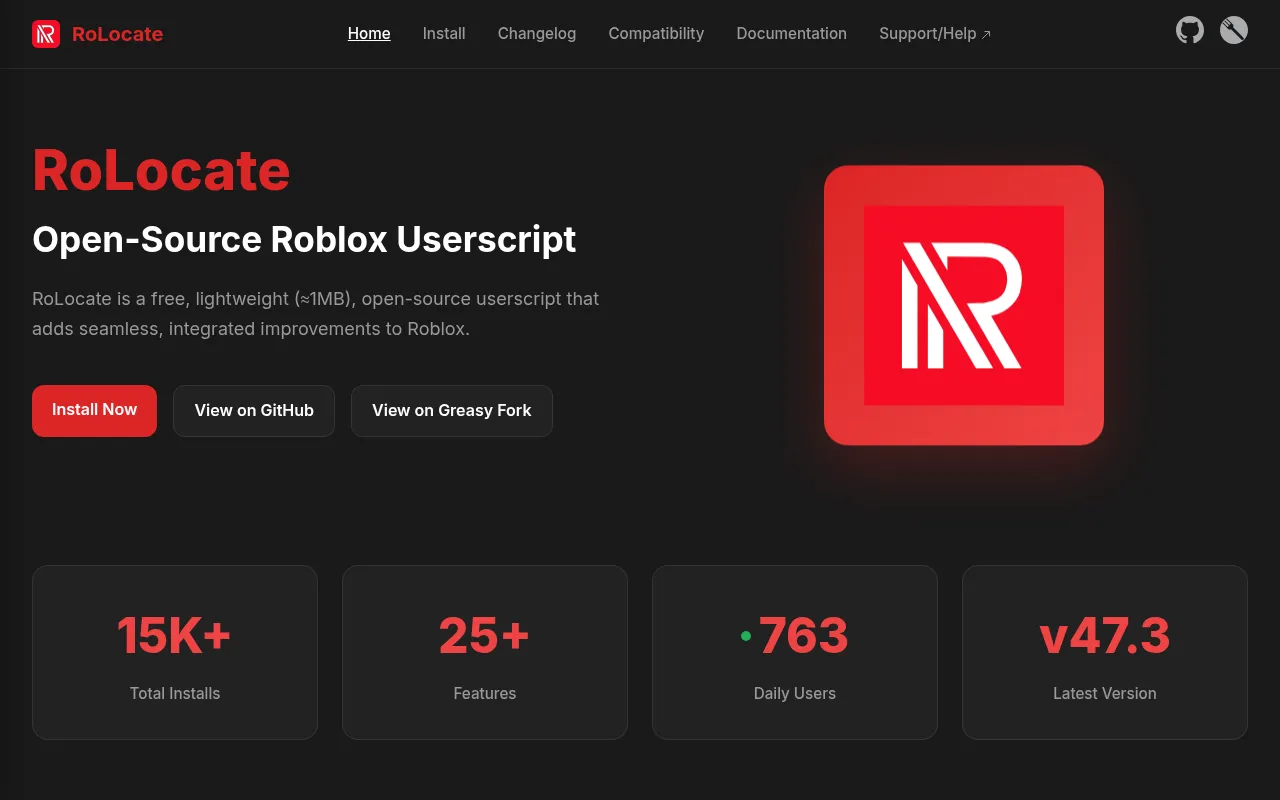The width and height of the screenshot is (1280, 800).
Task: Open the GitHub icon link in the header
Action: point(1190,31)
